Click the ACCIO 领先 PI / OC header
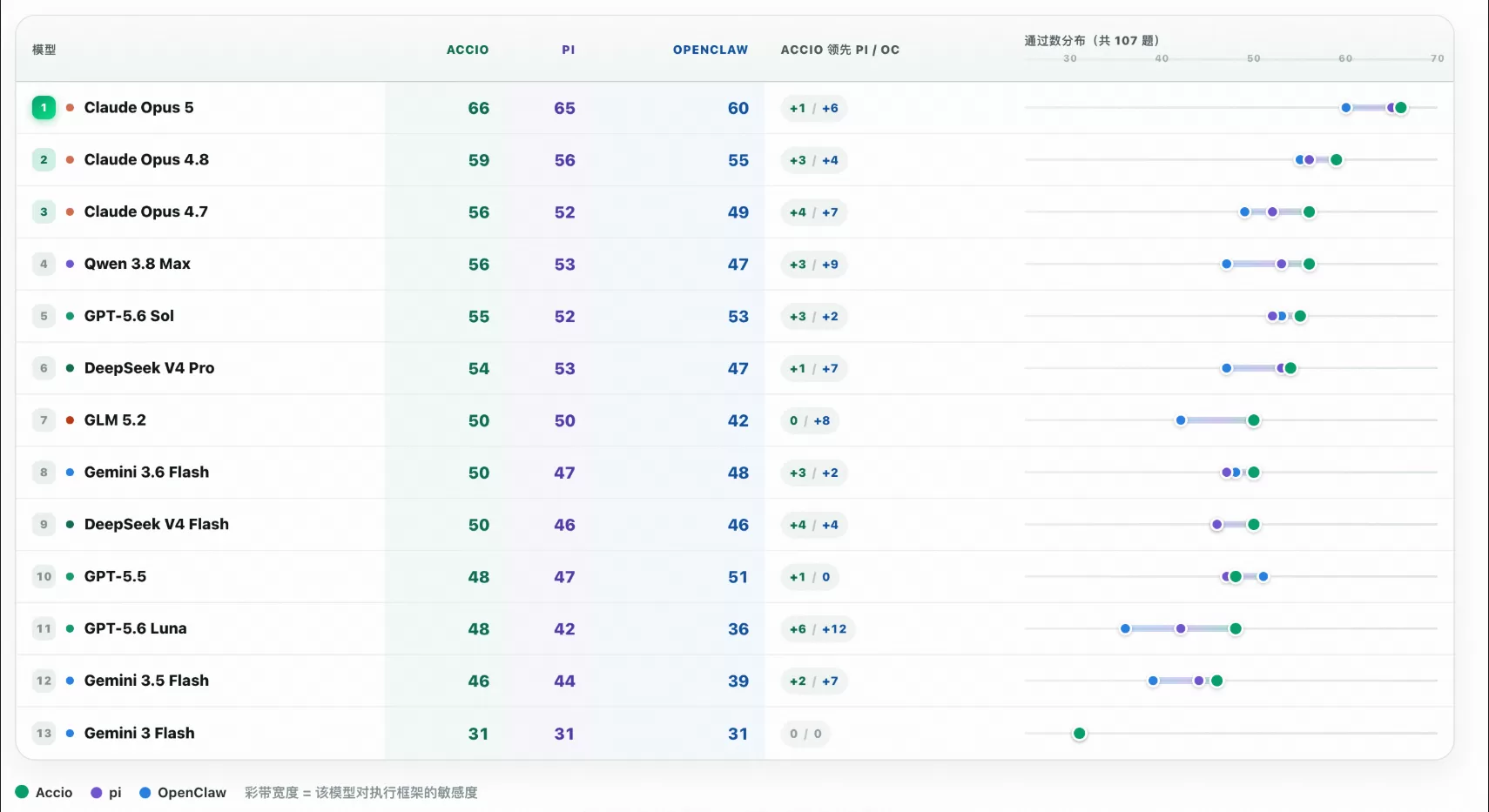 [840, 50]
